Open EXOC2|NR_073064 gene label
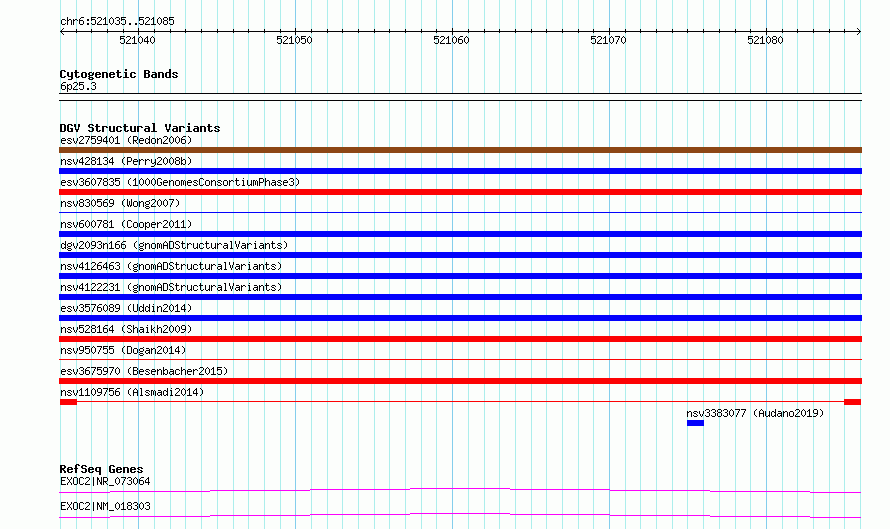Screen dimensions: 890x529 click(x=105, y=481)
